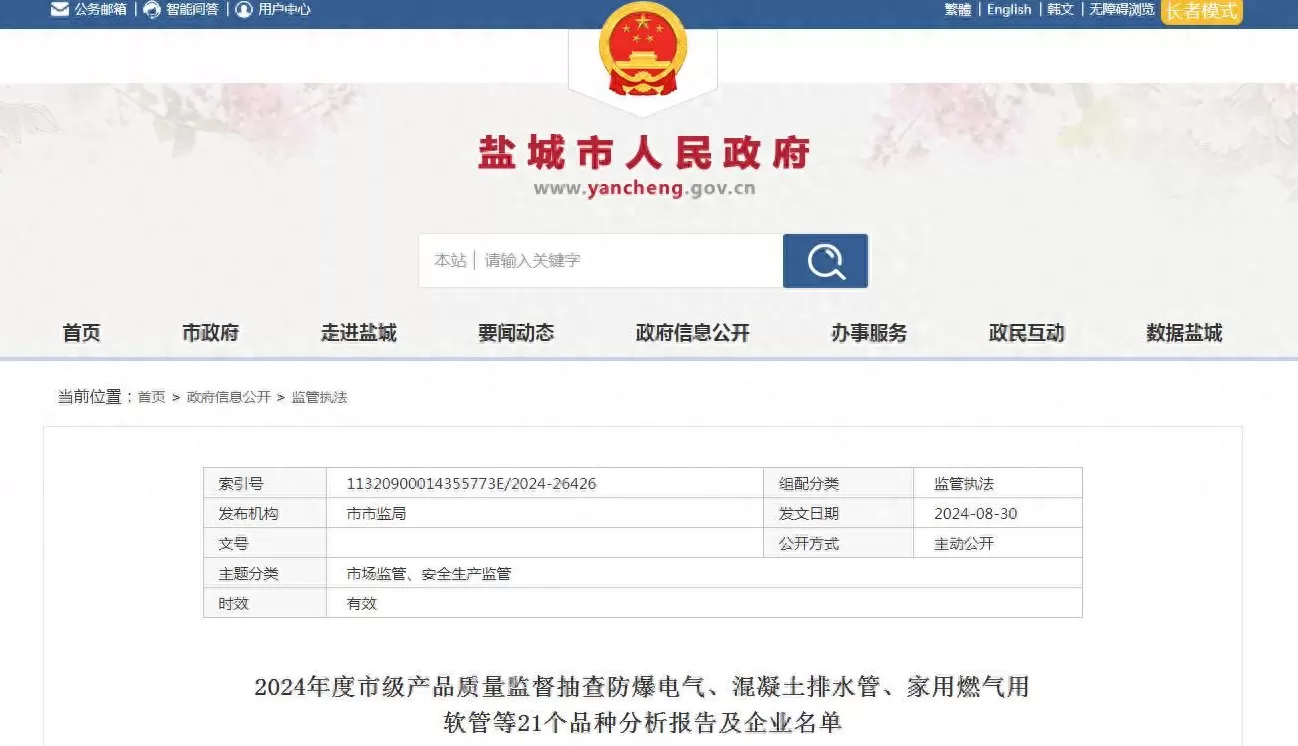Enable 长者模式 elder mode
Screen dimensions: 1298x746
pos(1201,11)
